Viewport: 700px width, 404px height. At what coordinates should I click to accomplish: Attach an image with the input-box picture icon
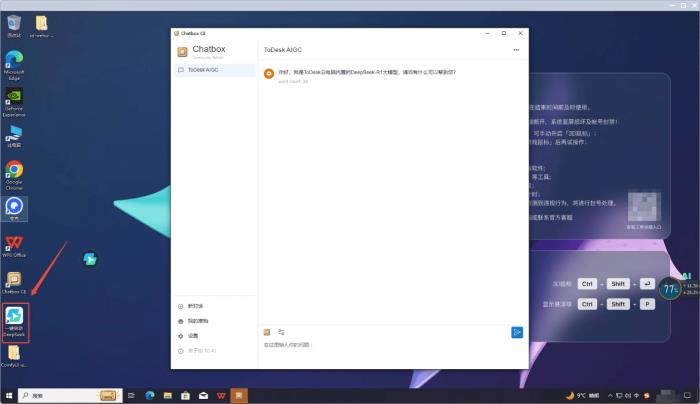(x=267, y=332)
